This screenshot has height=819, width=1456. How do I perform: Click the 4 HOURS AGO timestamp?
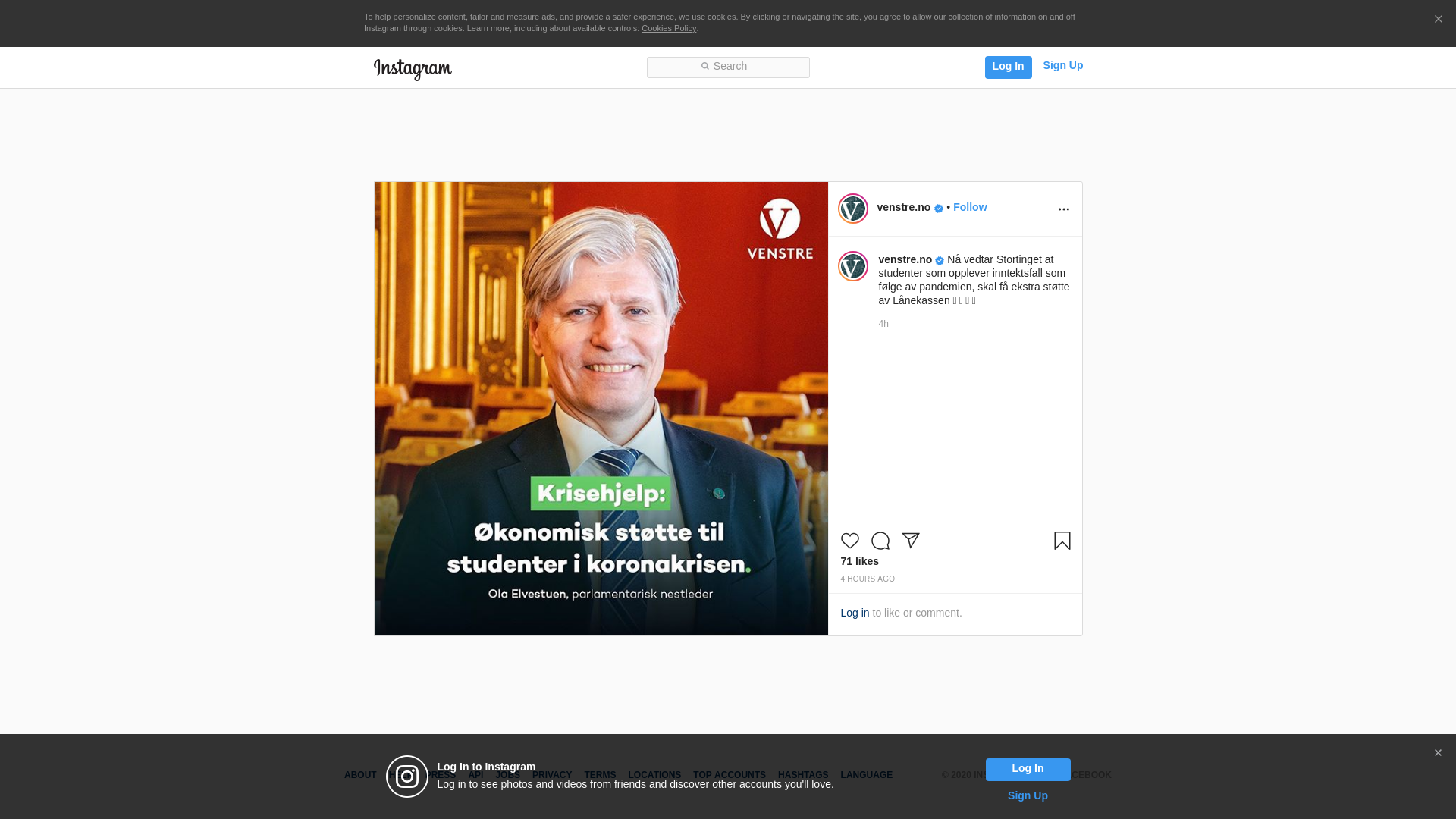pyautogui.click(x=867, y=579)
